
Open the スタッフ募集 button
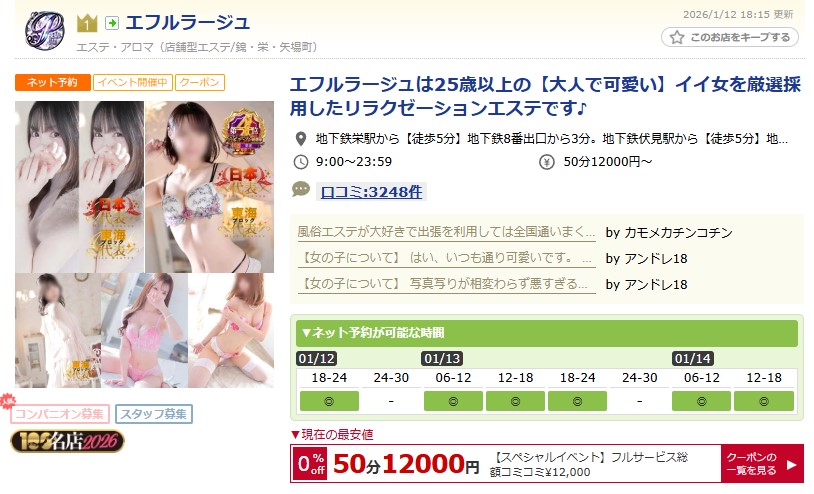[x=154, y=414]
